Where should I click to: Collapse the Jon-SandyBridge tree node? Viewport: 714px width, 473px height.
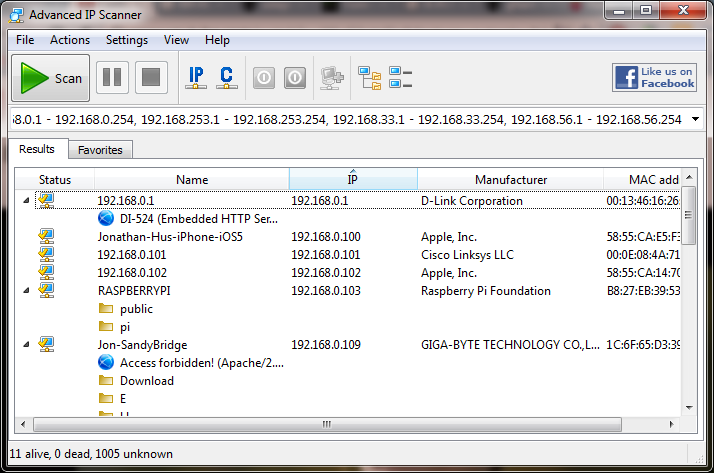pyautogui.click(x=26, y=345)
